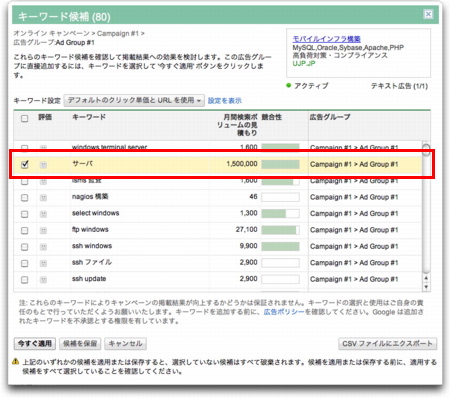Toggle the select-all checkbox in table header
450x398 pixels.
click(x=25, y=118)
